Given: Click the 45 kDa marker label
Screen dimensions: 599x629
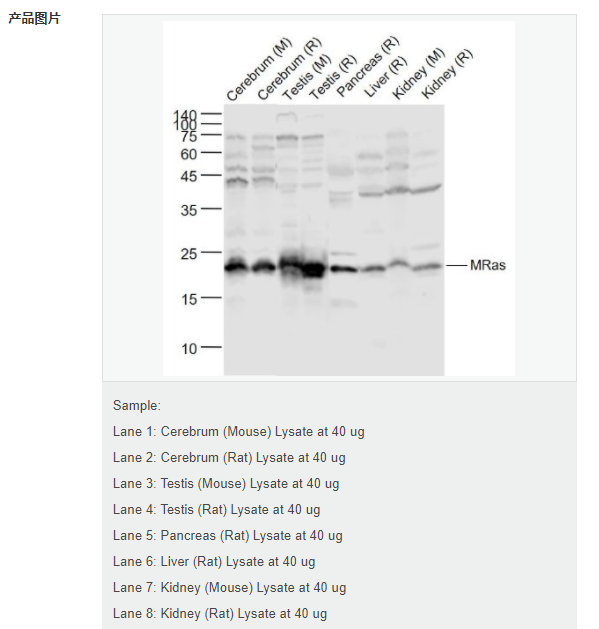Looking at the screenshot, I should coord(189,176).
